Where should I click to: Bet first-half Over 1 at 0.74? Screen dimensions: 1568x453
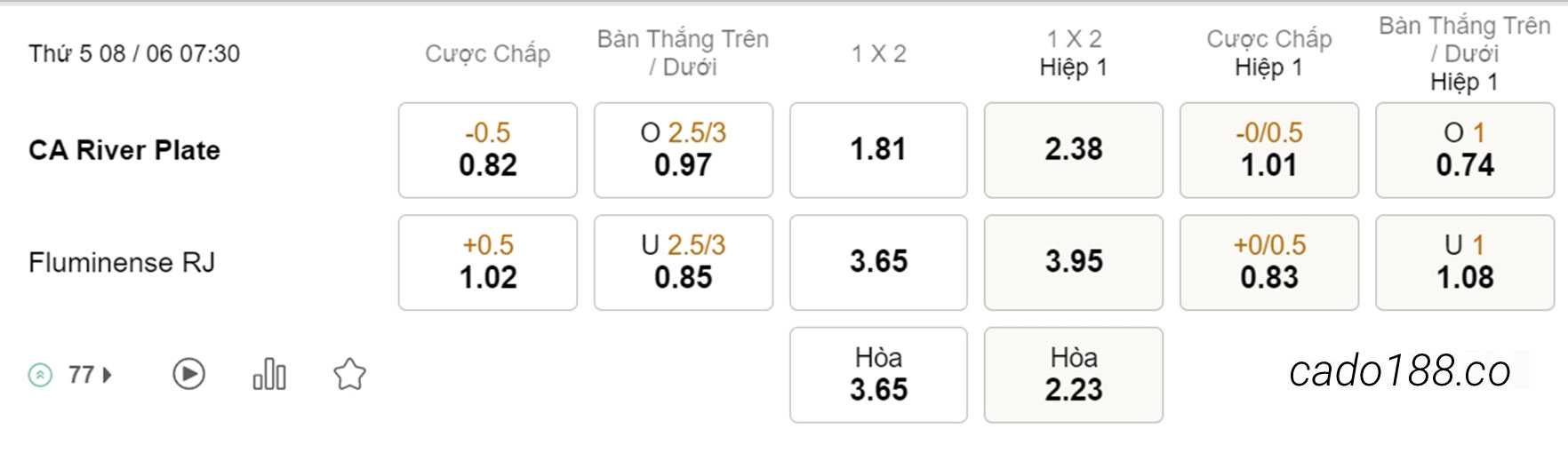pos(1465,150)
